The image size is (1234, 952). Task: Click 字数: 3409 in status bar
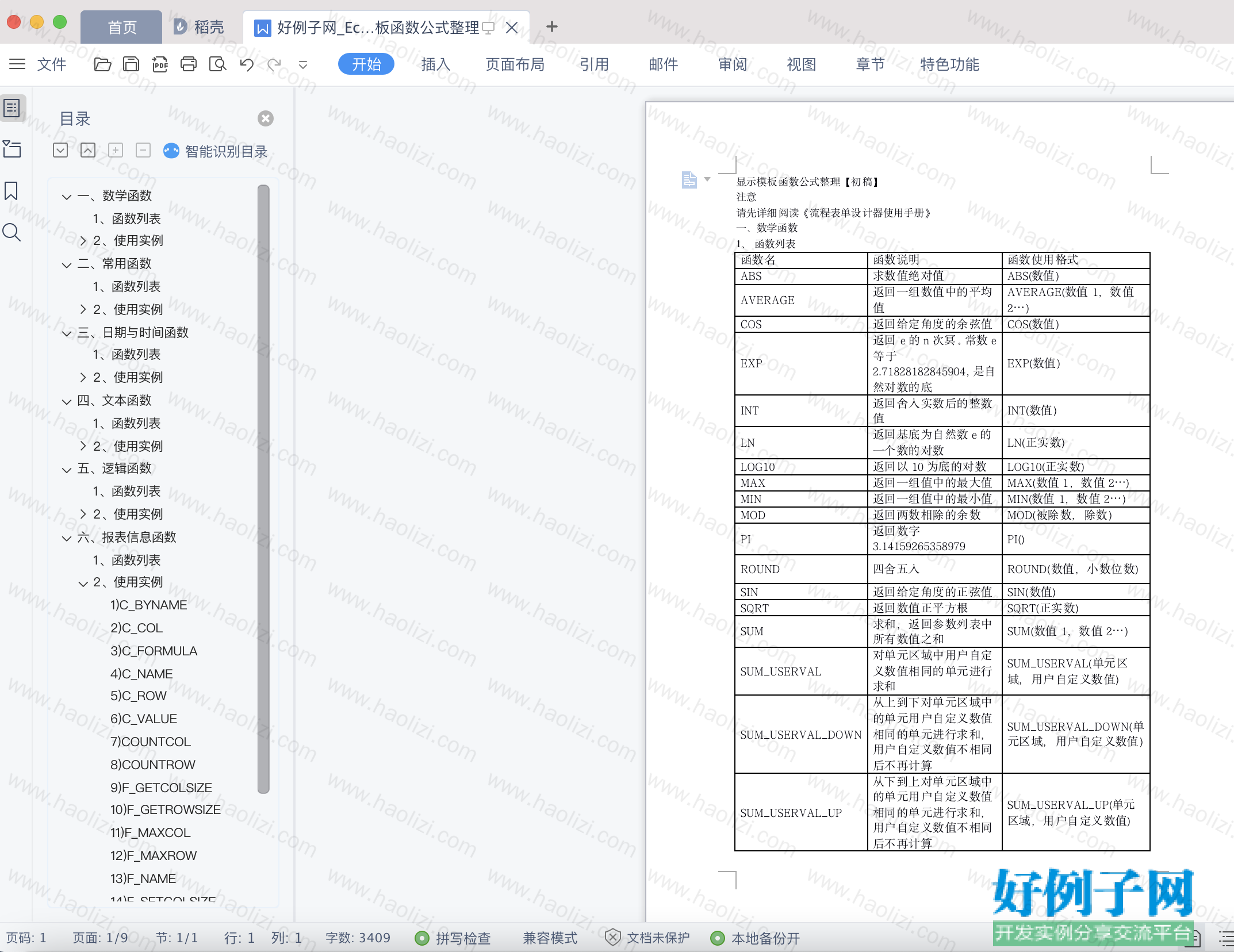click(x=358, y=938)
